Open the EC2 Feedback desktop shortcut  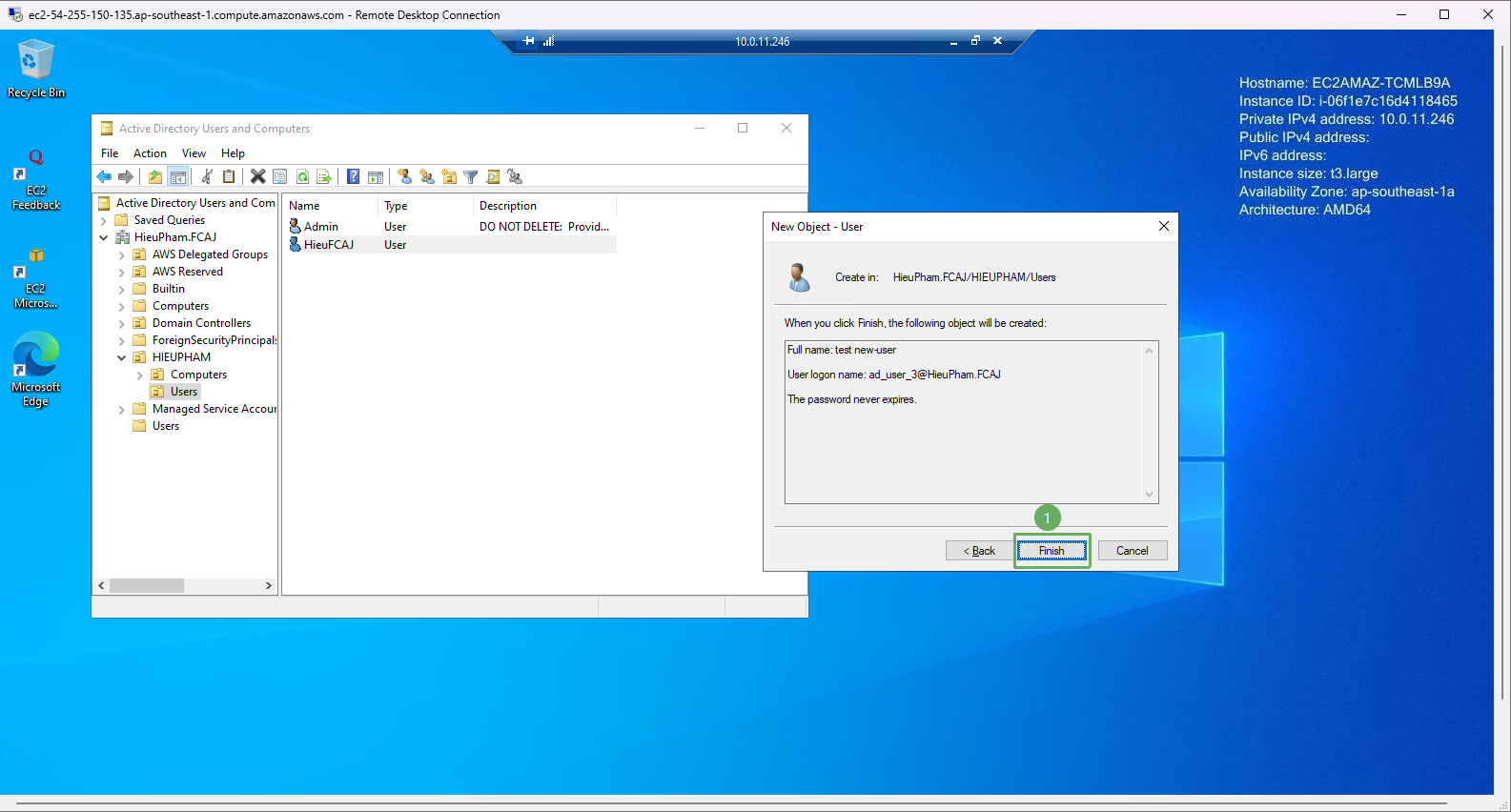[36, 179]
